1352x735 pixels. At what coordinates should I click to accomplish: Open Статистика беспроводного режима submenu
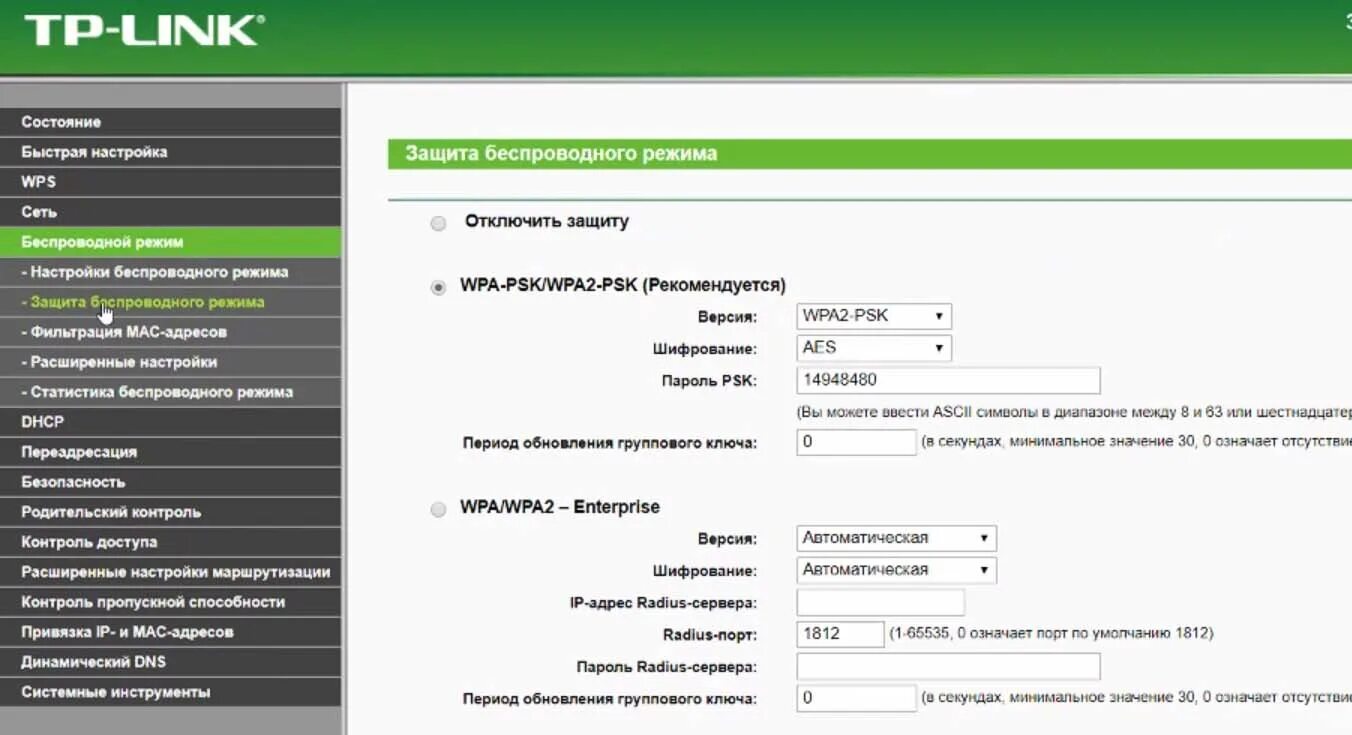[170, 392]
